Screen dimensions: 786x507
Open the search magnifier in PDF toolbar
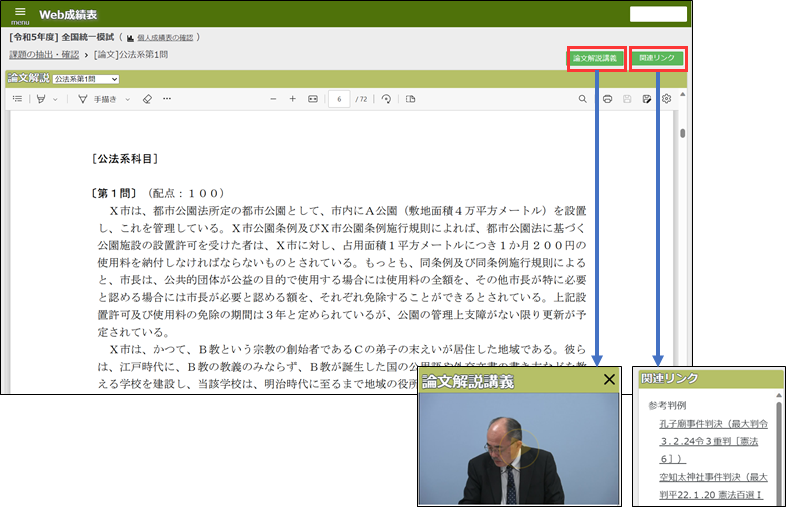pos(583,99)
